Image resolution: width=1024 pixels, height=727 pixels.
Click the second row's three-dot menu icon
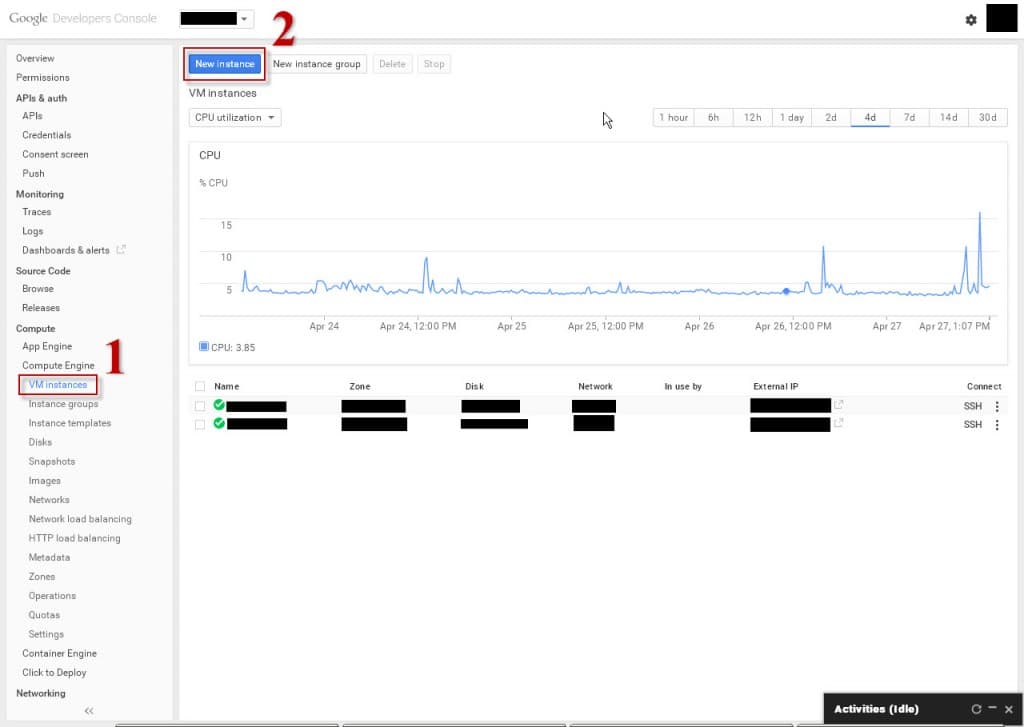tap(997, 425)
